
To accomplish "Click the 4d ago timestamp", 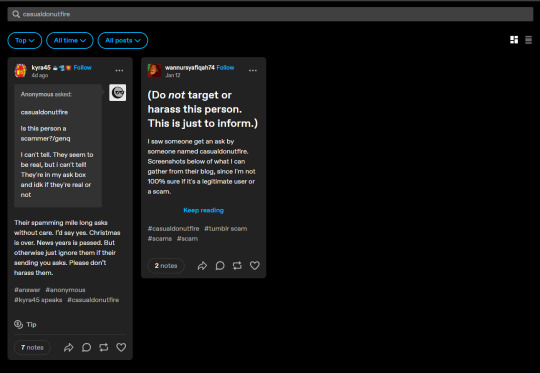I will pyautogui.click(x=40, y=75).
